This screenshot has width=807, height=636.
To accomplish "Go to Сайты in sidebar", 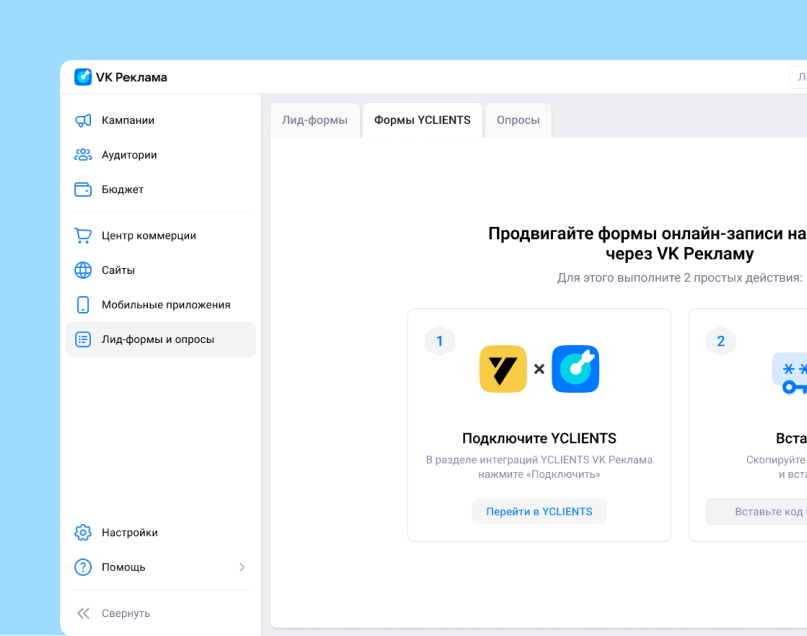I will (x=161, y=270).
